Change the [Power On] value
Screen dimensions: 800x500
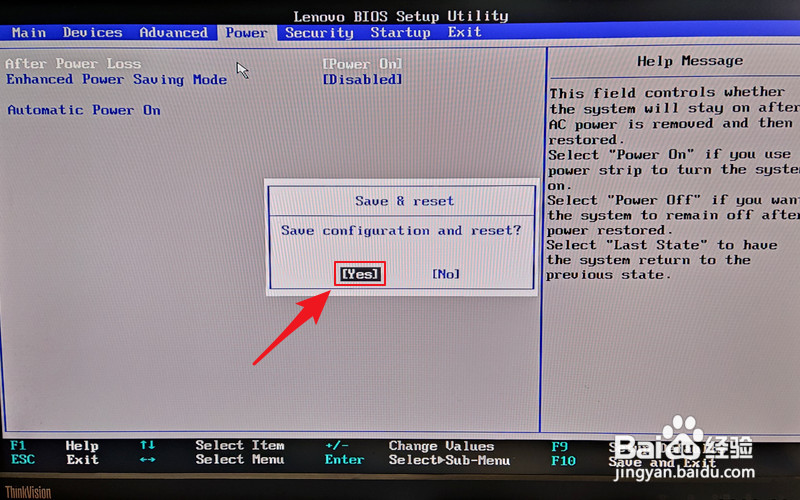[x=362, y=64]
